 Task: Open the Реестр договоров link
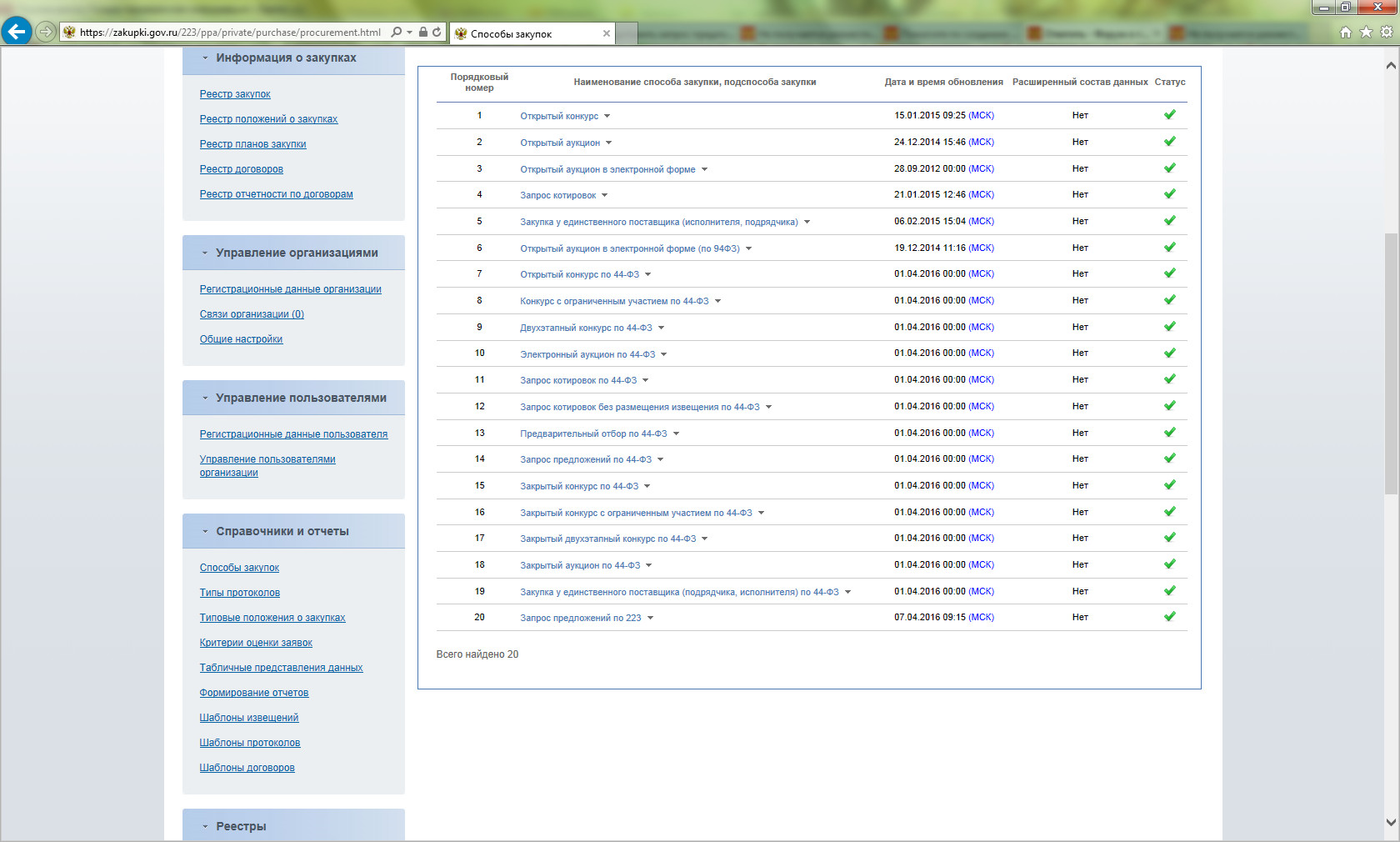tap(241, 169)
